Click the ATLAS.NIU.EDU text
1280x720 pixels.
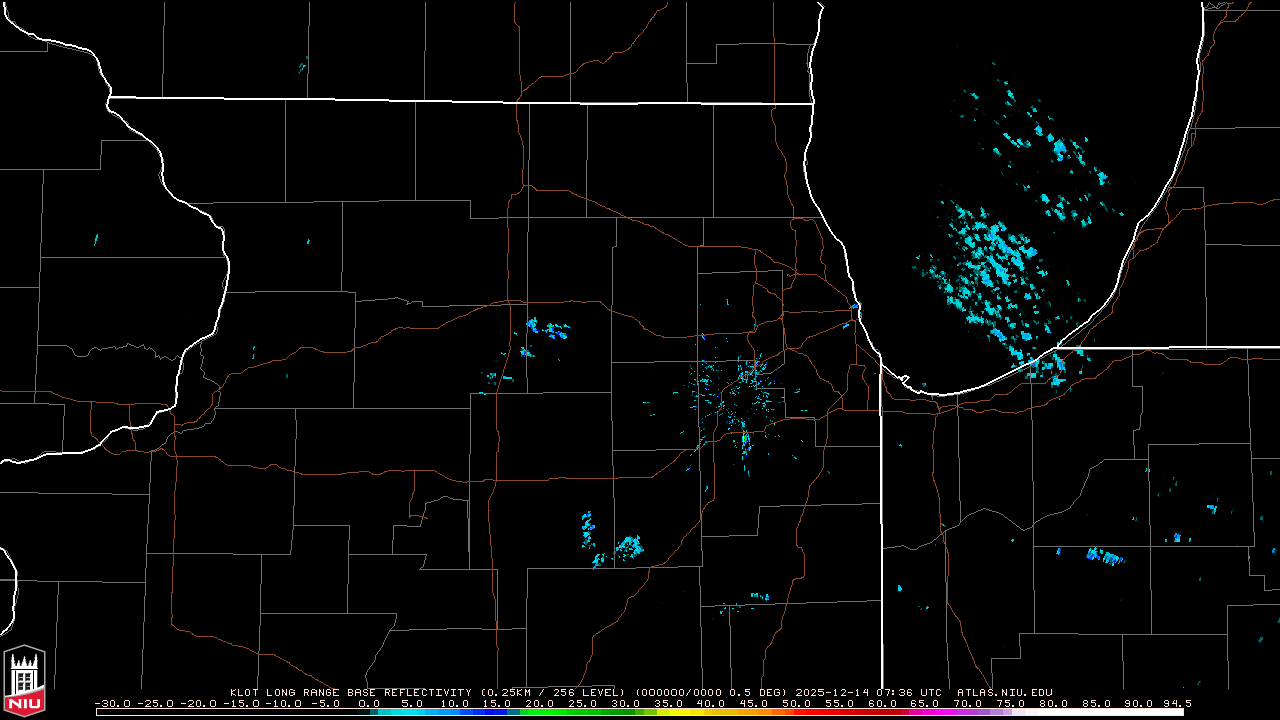(1004, 692)
